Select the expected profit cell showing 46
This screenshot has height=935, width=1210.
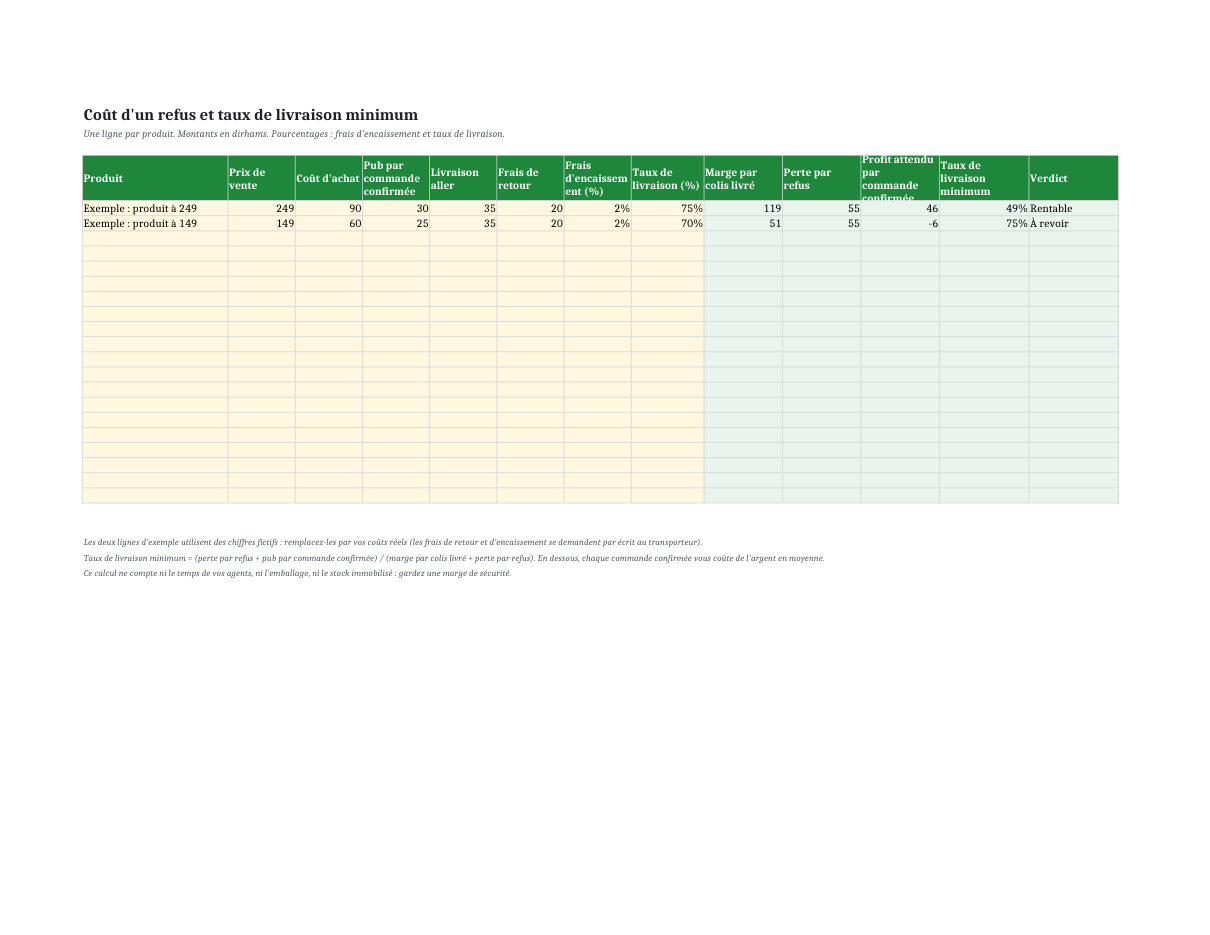900,209
